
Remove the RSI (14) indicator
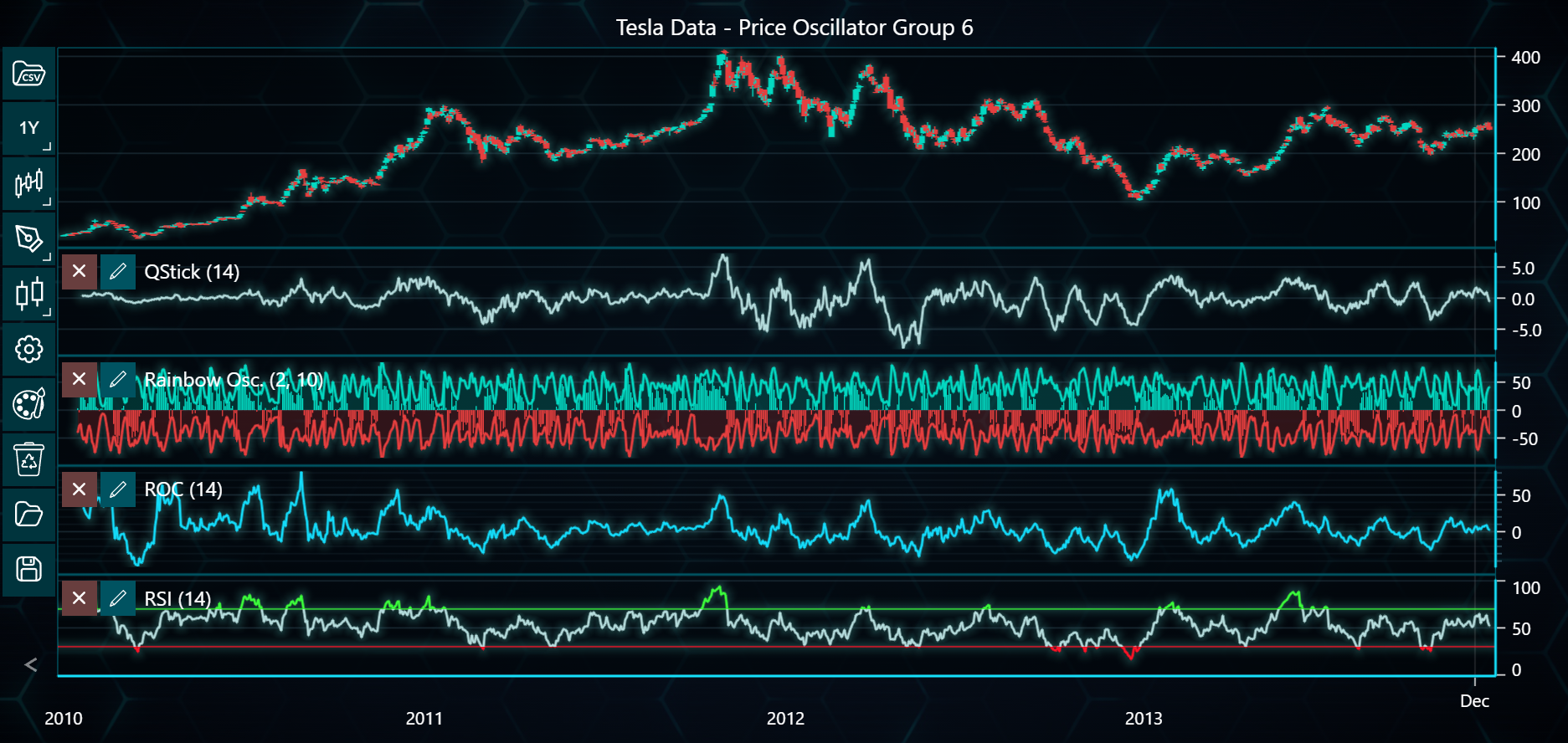[x=80, y=598]
